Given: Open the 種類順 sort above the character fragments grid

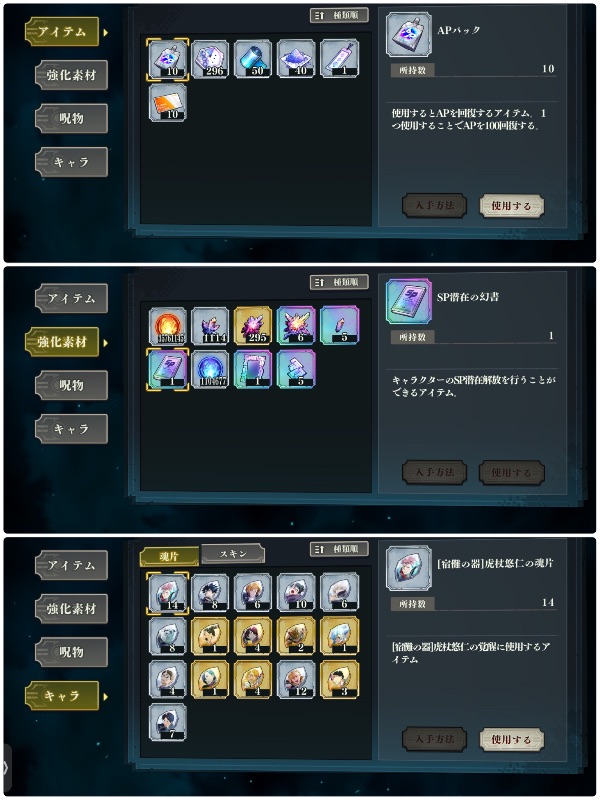Looking at the screenshot, I should [x=339, y=549].
